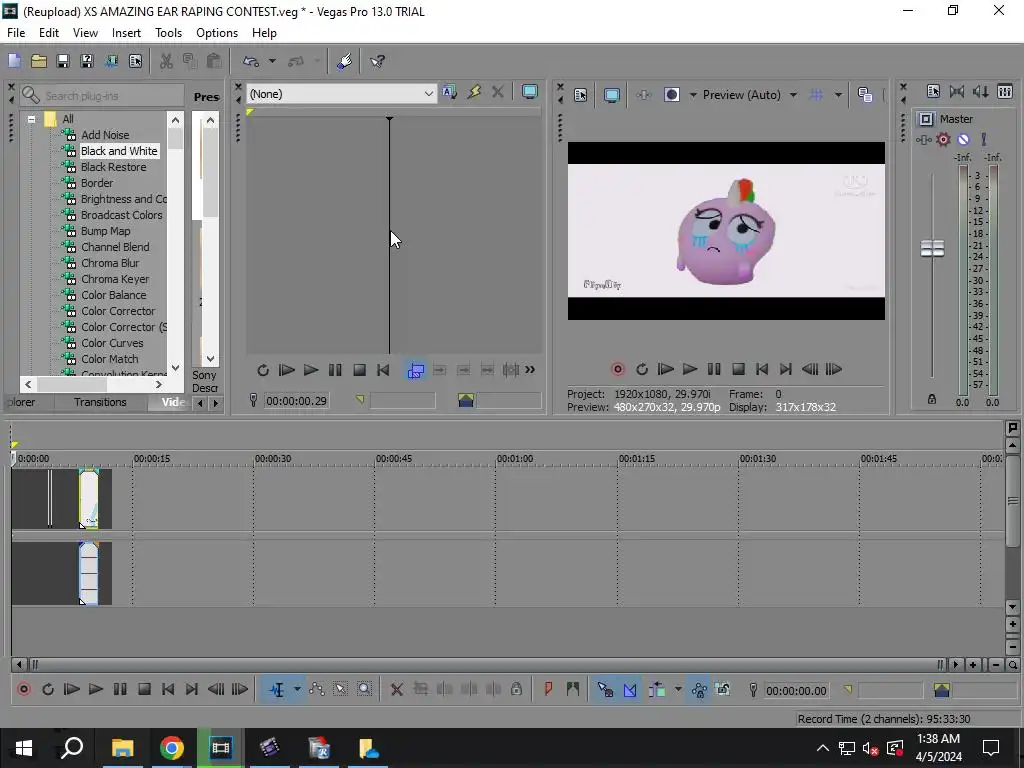Toggle trimmer loop playback
1024x768 pixels.
(263, 370)
